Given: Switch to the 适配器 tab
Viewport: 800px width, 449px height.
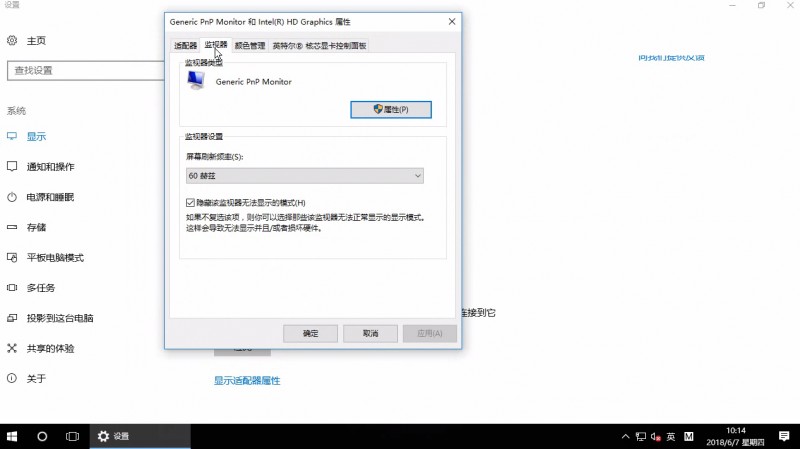Looking at the screenshot, I should coord(185,45).
